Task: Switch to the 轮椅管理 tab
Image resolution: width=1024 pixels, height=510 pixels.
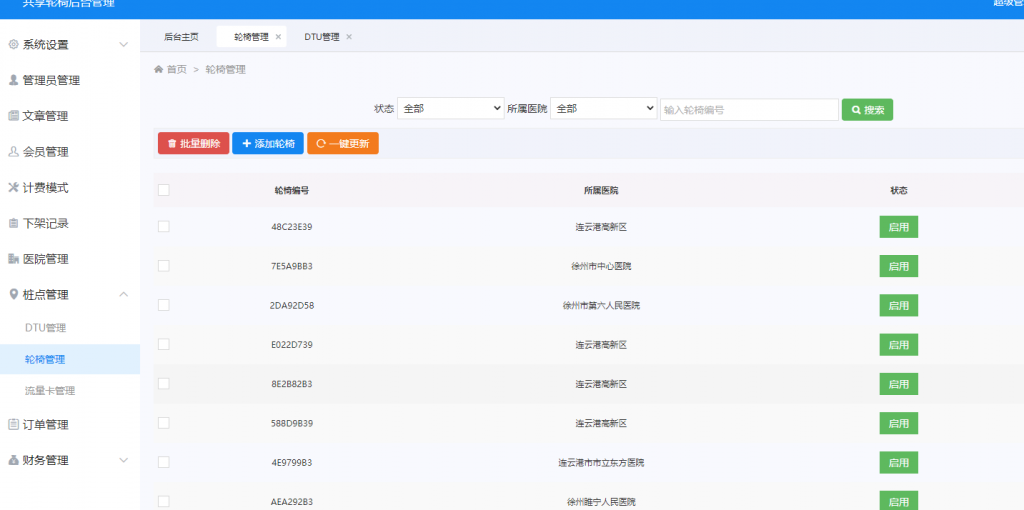Action: coord(251,37)
